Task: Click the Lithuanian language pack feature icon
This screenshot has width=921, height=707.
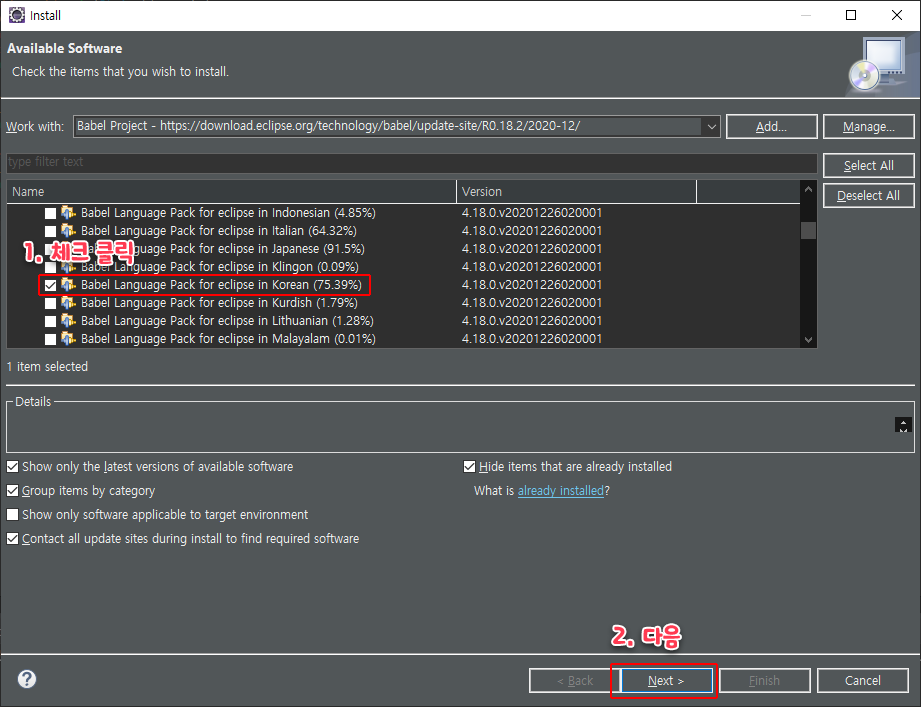Action: pos(69,321)
